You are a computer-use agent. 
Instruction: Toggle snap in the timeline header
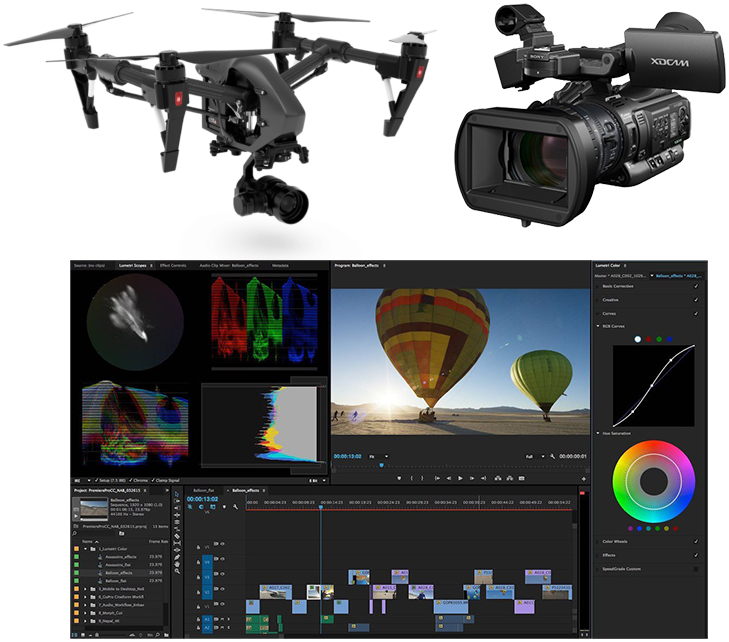coord(201,507)
